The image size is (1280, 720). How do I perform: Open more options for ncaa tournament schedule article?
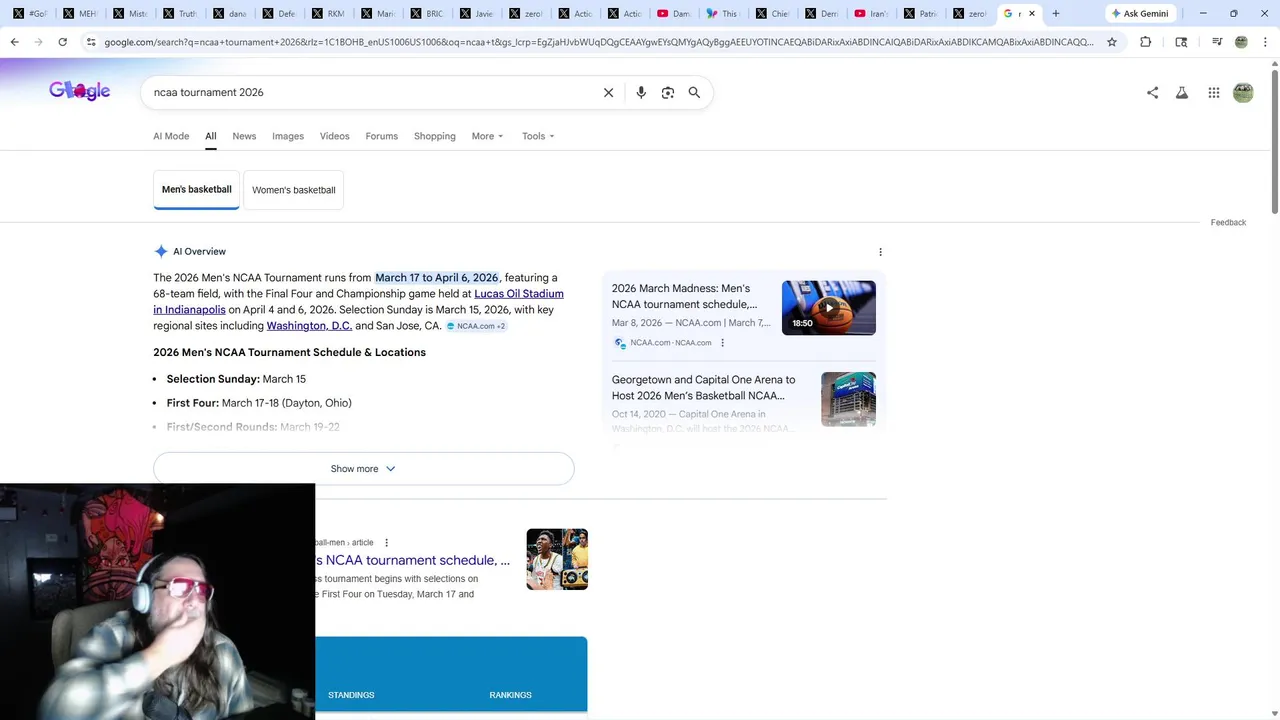tap(386, 543)
